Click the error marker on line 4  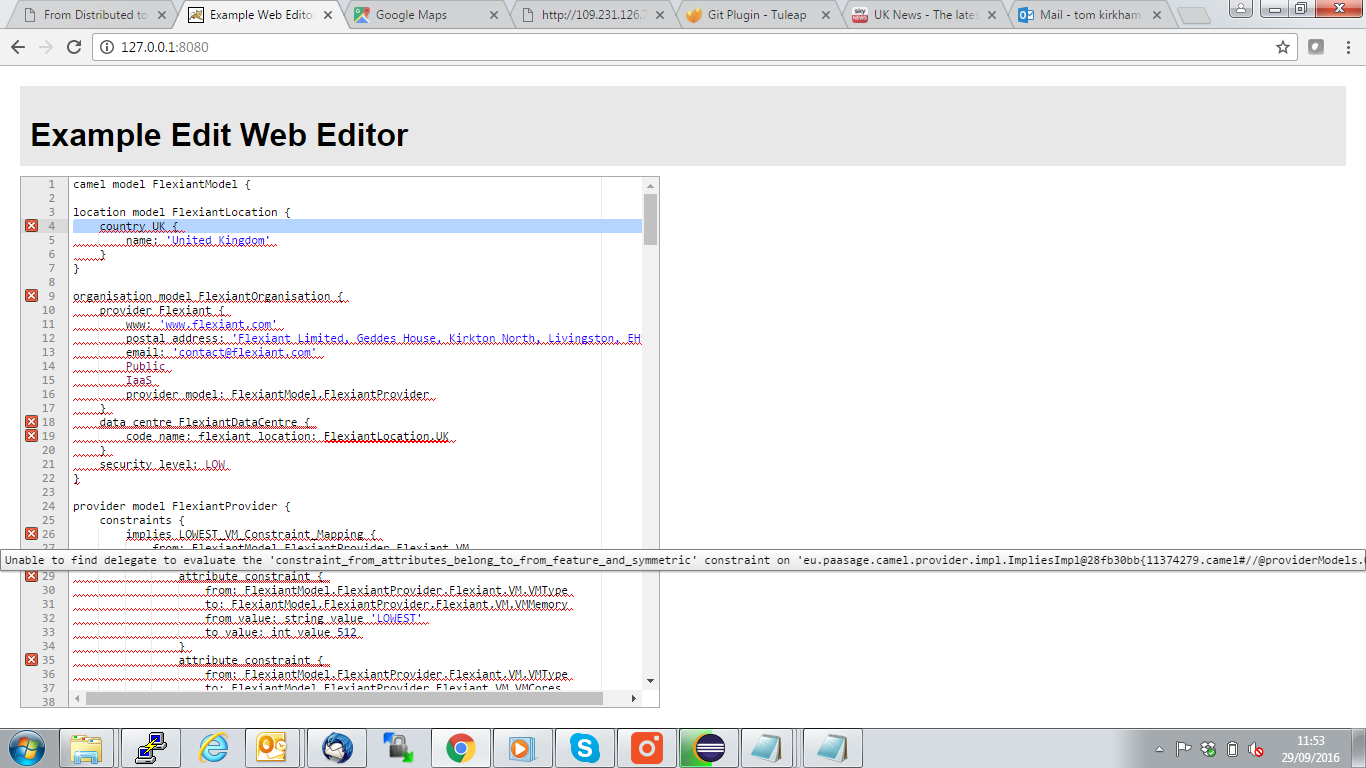(x=31, y=226)
